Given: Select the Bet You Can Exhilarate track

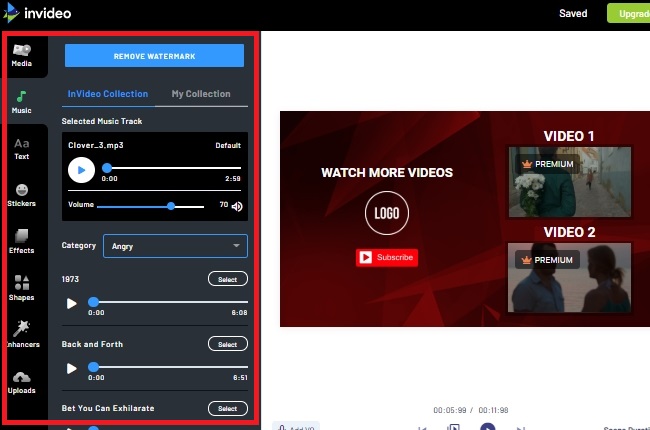Looking at the screenshot, I should pyautogui.click(x=228, y=408).
